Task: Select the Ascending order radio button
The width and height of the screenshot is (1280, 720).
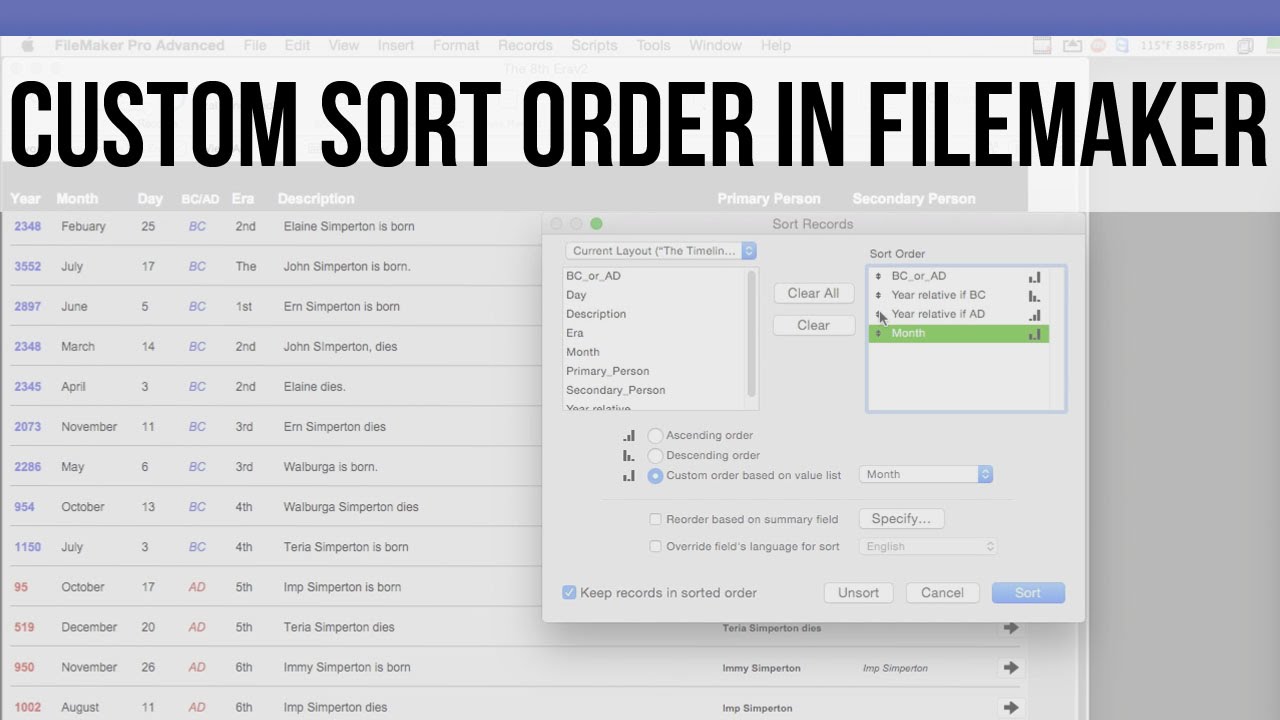Action: [x=655, y=436]
